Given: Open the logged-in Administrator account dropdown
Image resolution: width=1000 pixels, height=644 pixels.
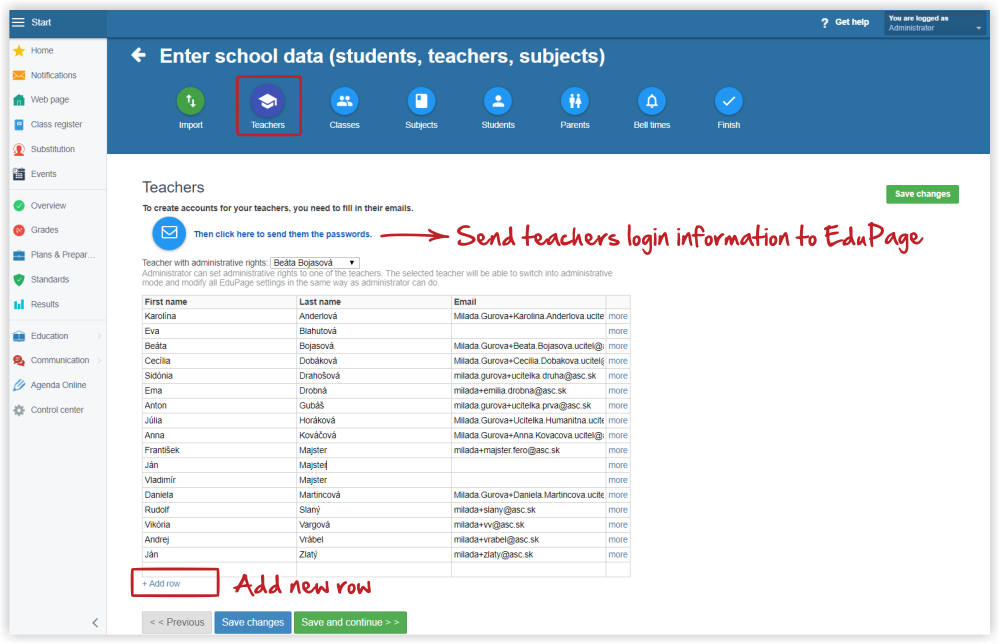Looking at the screenshot, I should coord(935,23).
